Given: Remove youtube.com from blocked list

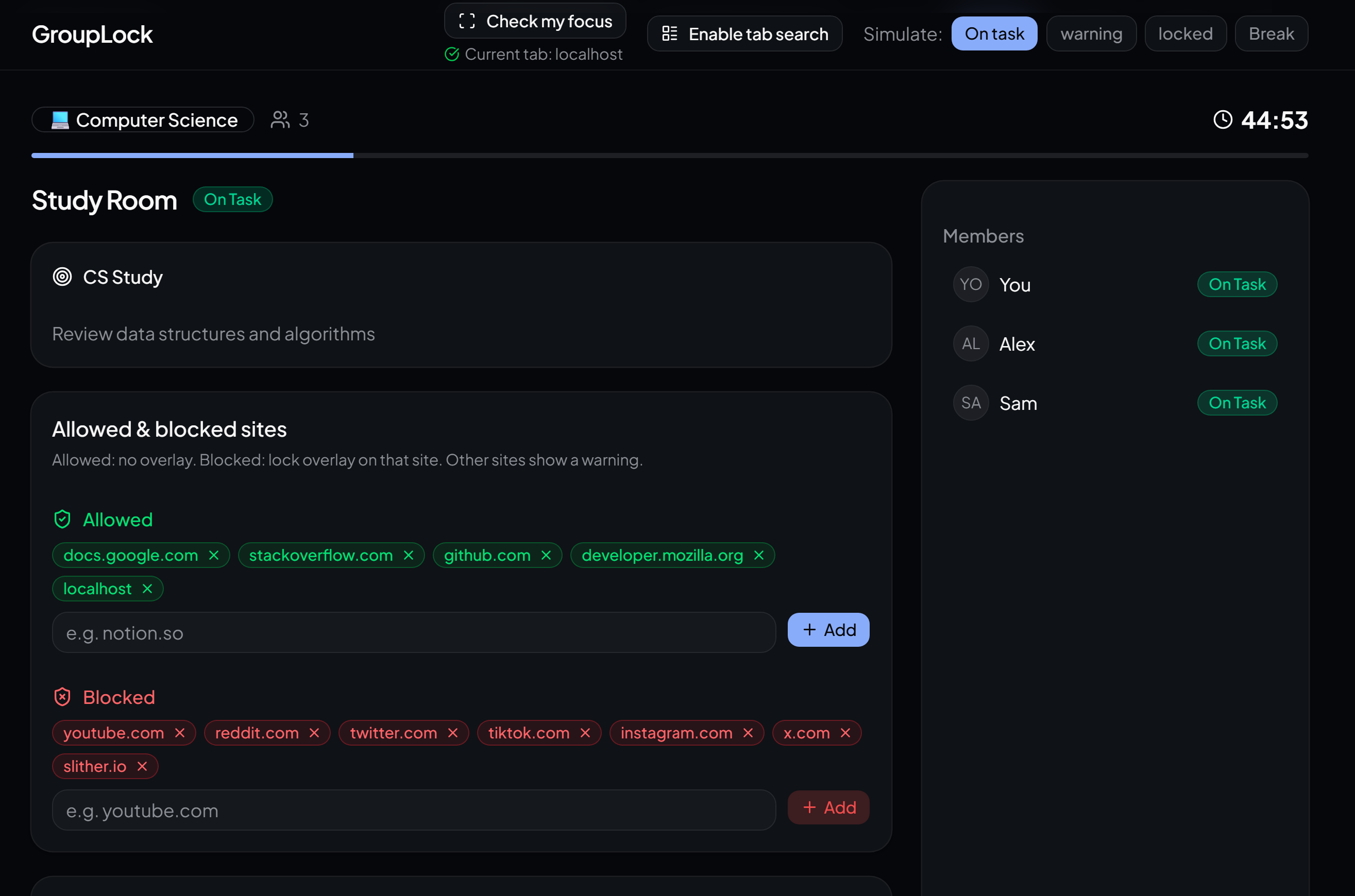Looking at the screenshot, I should pyautogui.click(x=179, y=733).
